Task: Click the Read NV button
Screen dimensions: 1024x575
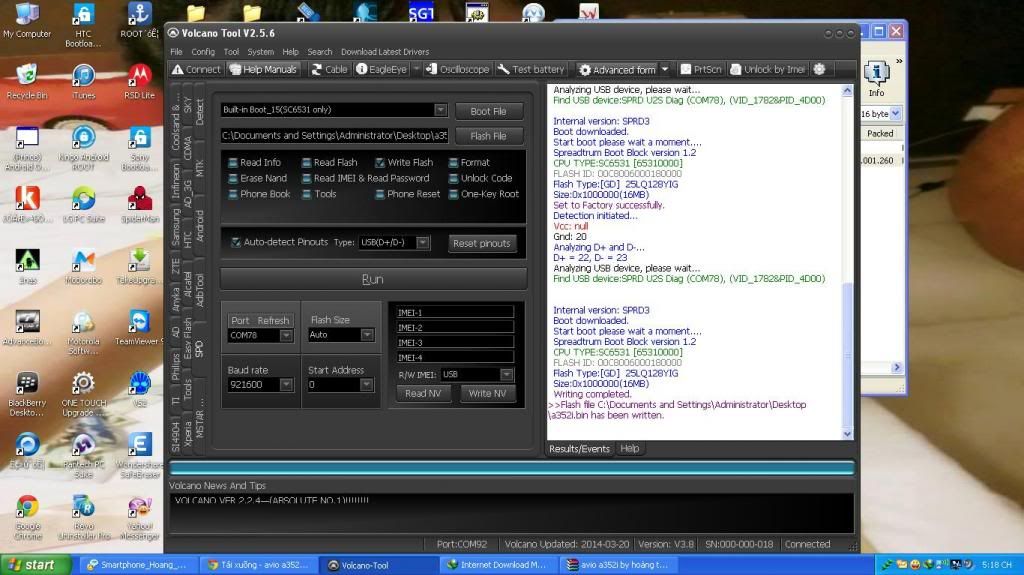Action: pyautogui.click(x=423, y=393)
